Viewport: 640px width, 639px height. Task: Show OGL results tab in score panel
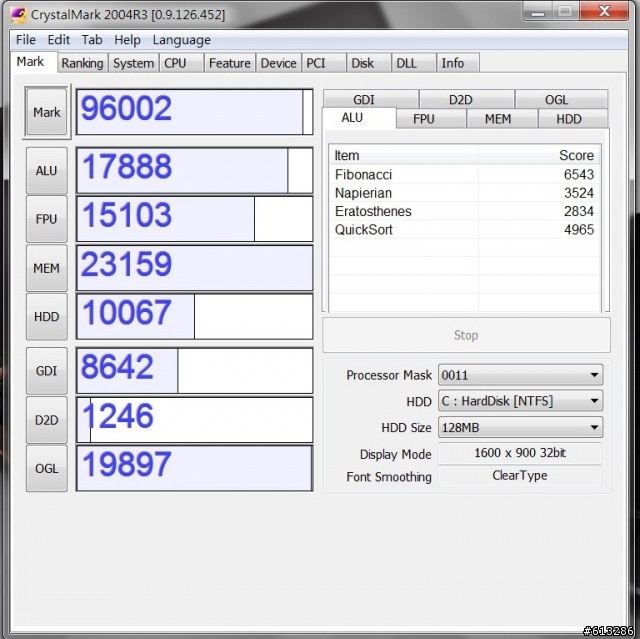point(562,99)
